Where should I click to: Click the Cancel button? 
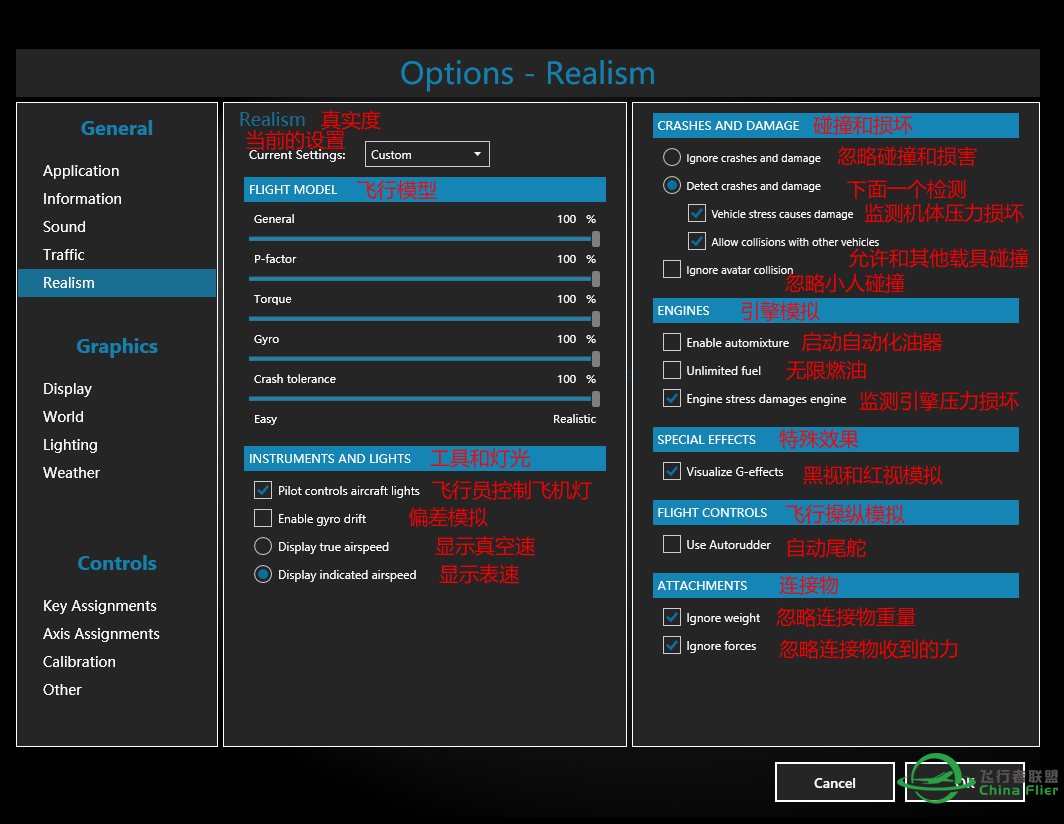(834, 782)
